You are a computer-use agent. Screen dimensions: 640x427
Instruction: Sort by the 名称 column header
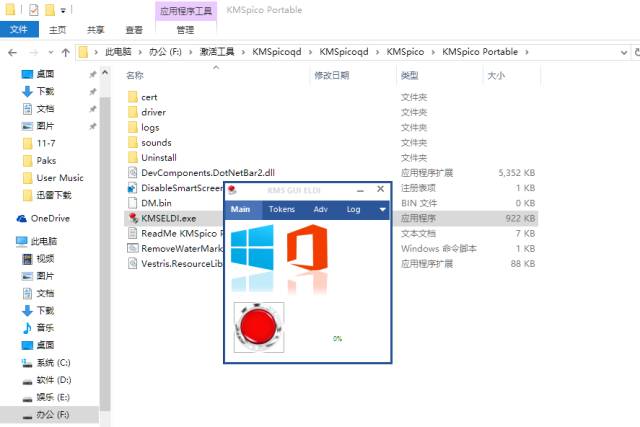(135, 75)
